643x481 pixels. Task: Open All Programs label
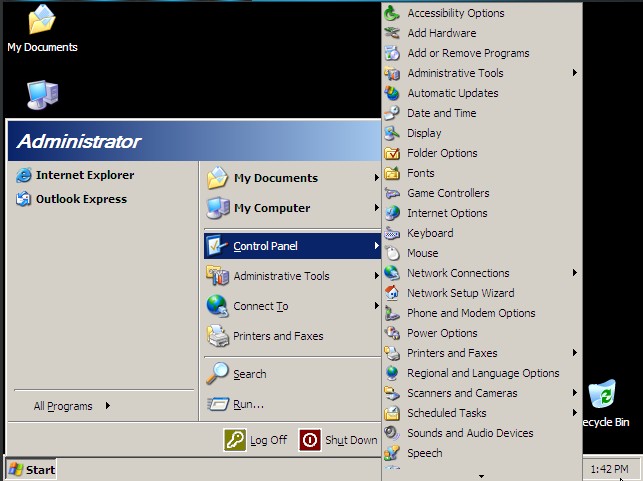[x=63, y=406]
